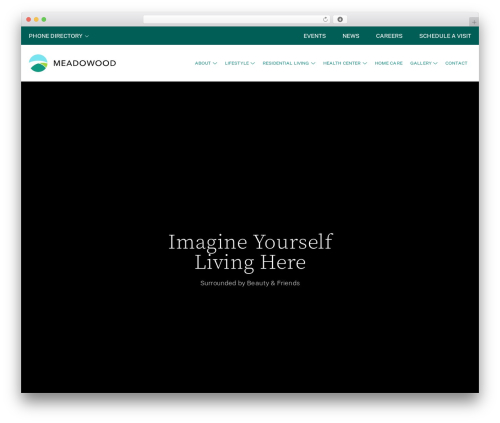Visit the News page

click(x=351, y=36)
